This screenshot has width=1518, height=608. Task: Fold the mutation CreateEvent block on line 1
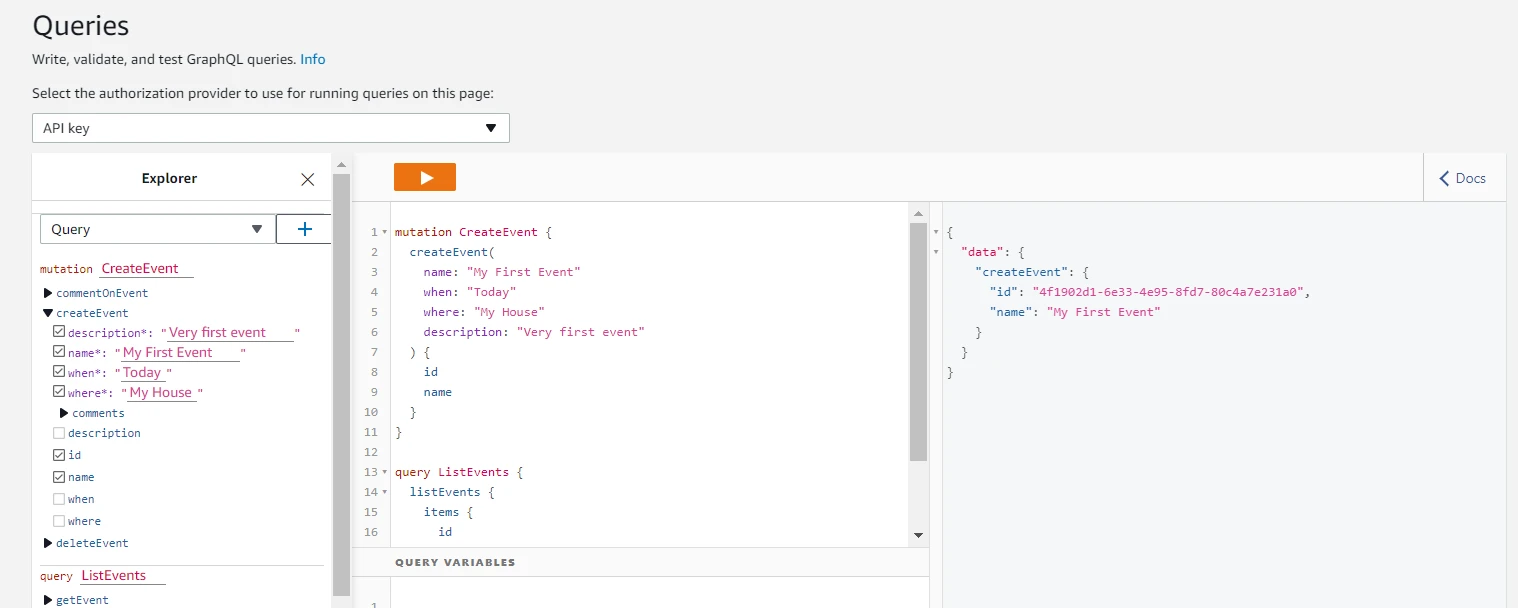(385, 232)
